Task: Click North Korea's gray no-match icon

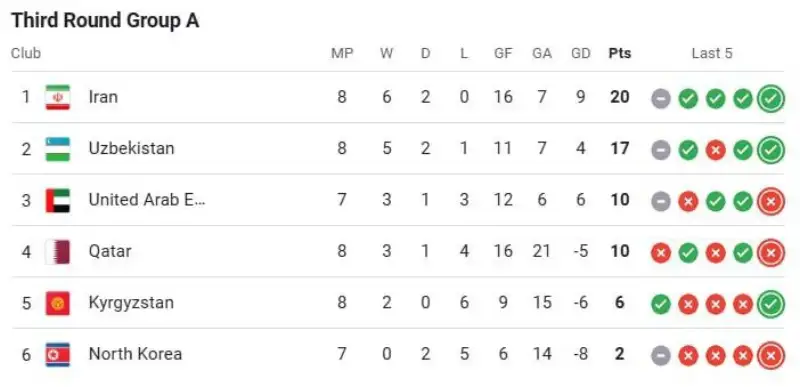Action: coord(660,356)
